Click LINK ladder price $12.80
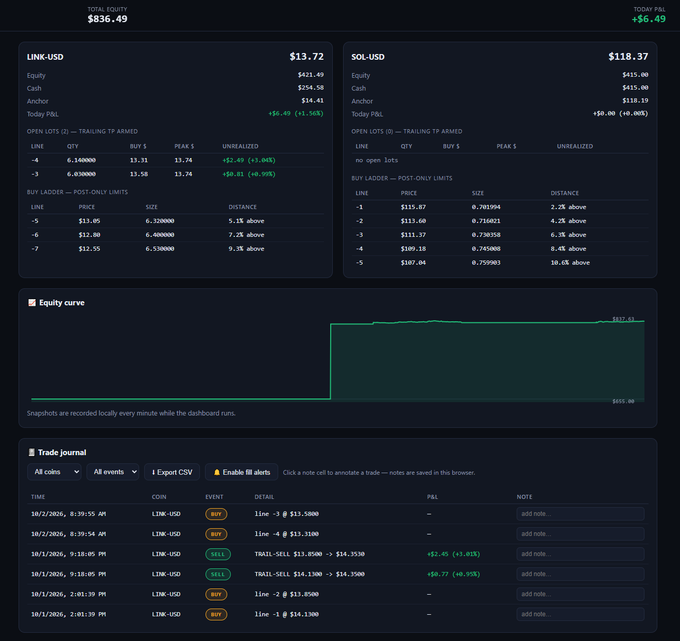This screenshot has width=680, height=641. [x=89, y=235]
